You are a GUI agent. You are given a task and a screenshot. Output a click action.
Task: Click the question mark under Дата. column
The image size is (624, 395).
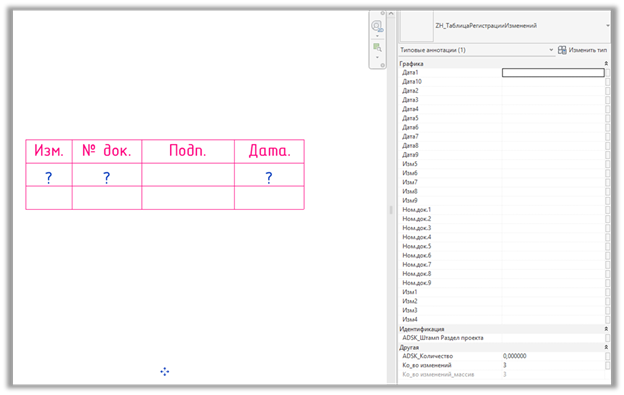tap(269, 177)
